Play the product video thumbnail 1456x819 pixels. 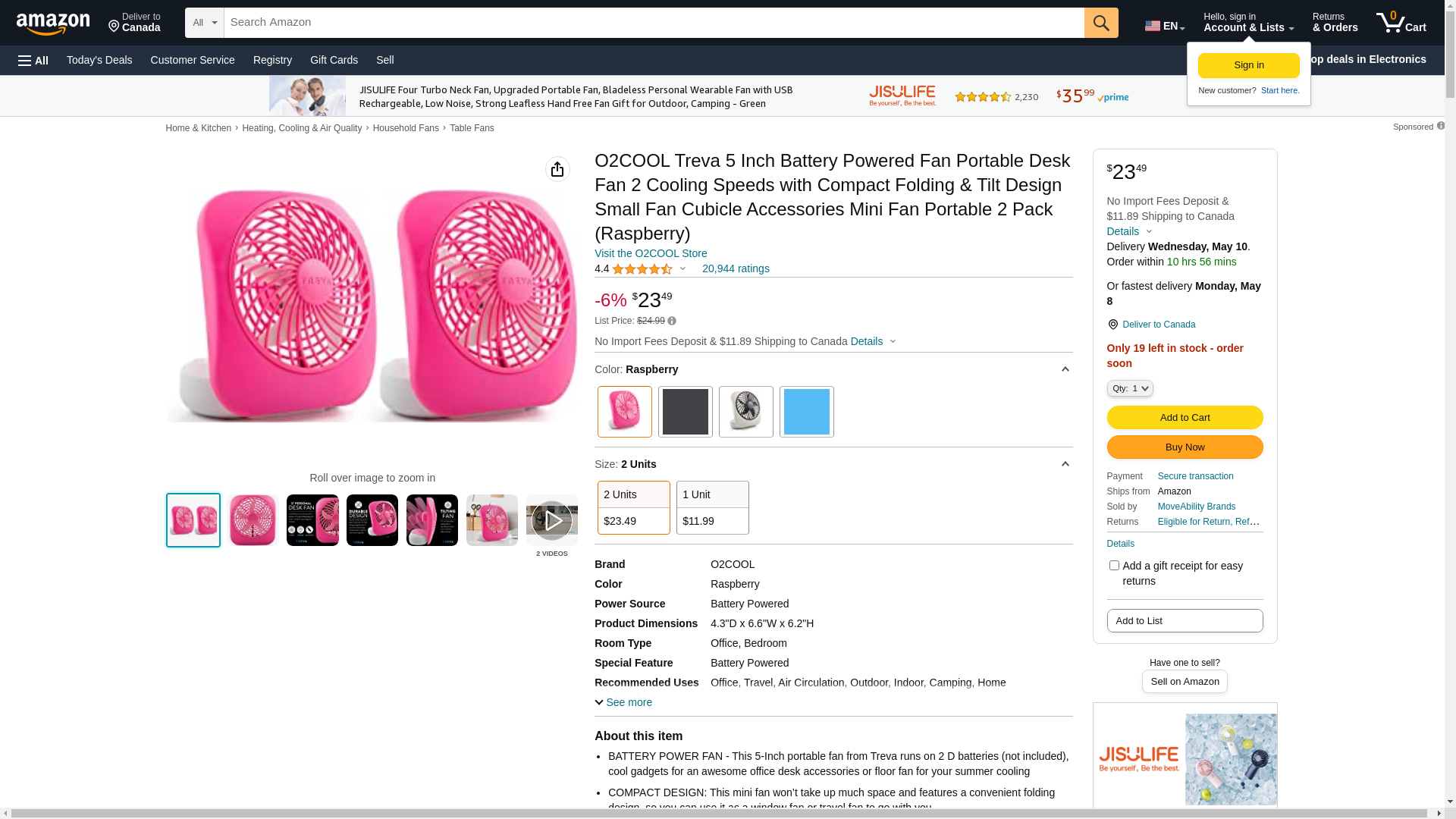551,520
